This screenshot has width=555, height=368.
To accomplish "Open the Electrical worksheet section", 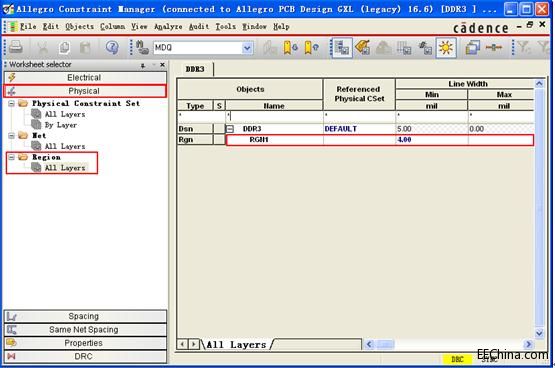I will coord(85,77).
